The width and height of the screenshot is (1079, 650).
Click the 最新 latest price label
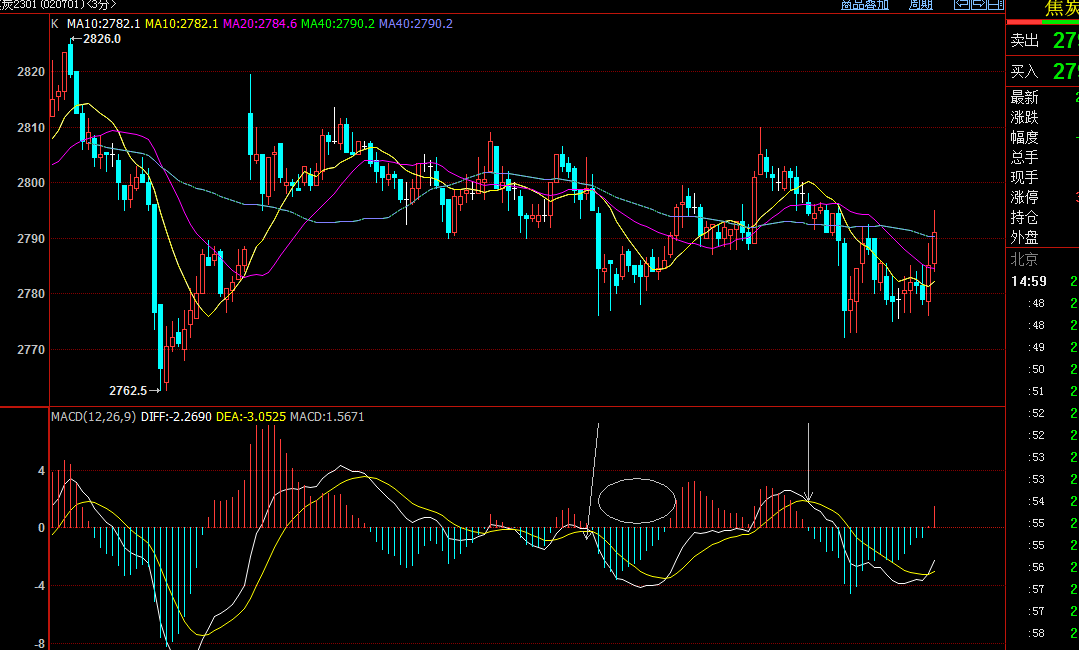point(1025,97)
